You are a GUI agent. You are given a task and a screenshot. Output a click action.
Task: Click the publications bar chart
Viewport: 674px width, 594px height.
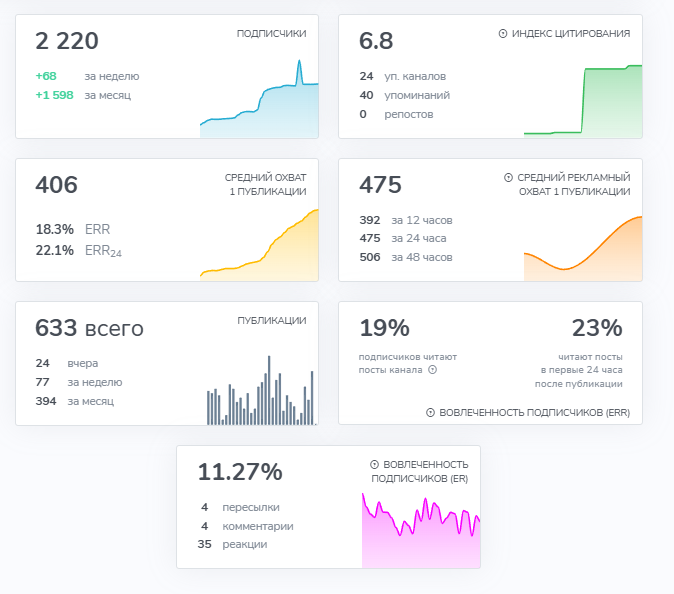[x=261, y=390]
